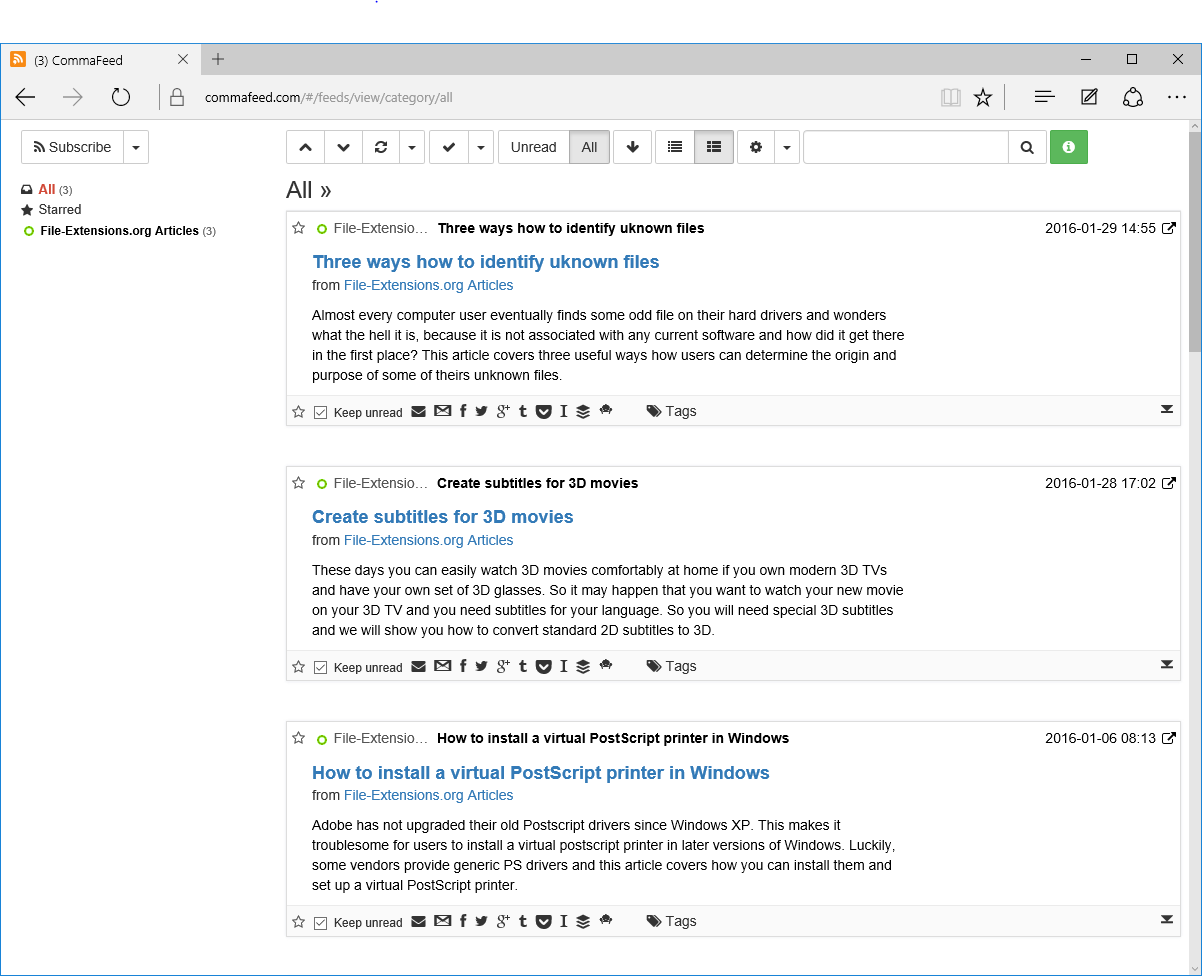1202x976 pixels.
Task: Star 'Three ways' entry beside Keep unread
Action: click(x=298, y=412)
